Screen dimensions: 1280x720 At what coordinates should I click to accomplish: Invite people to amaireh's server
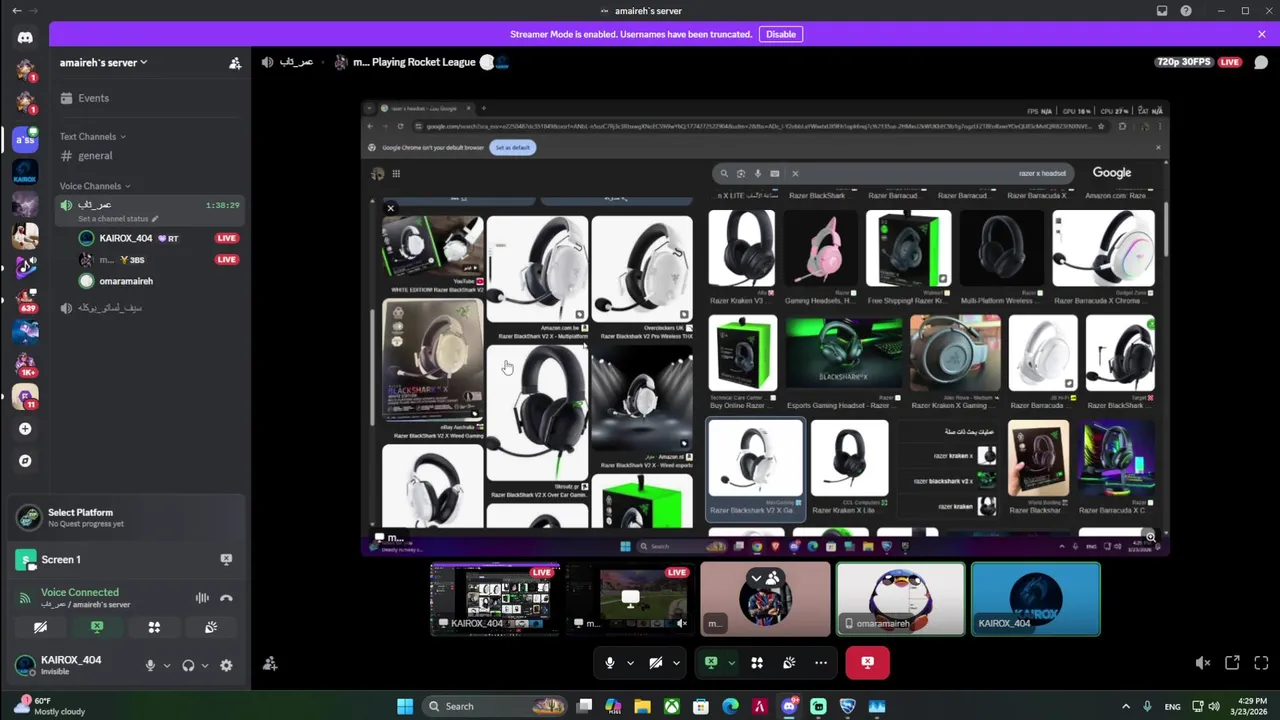coord(235,63)
